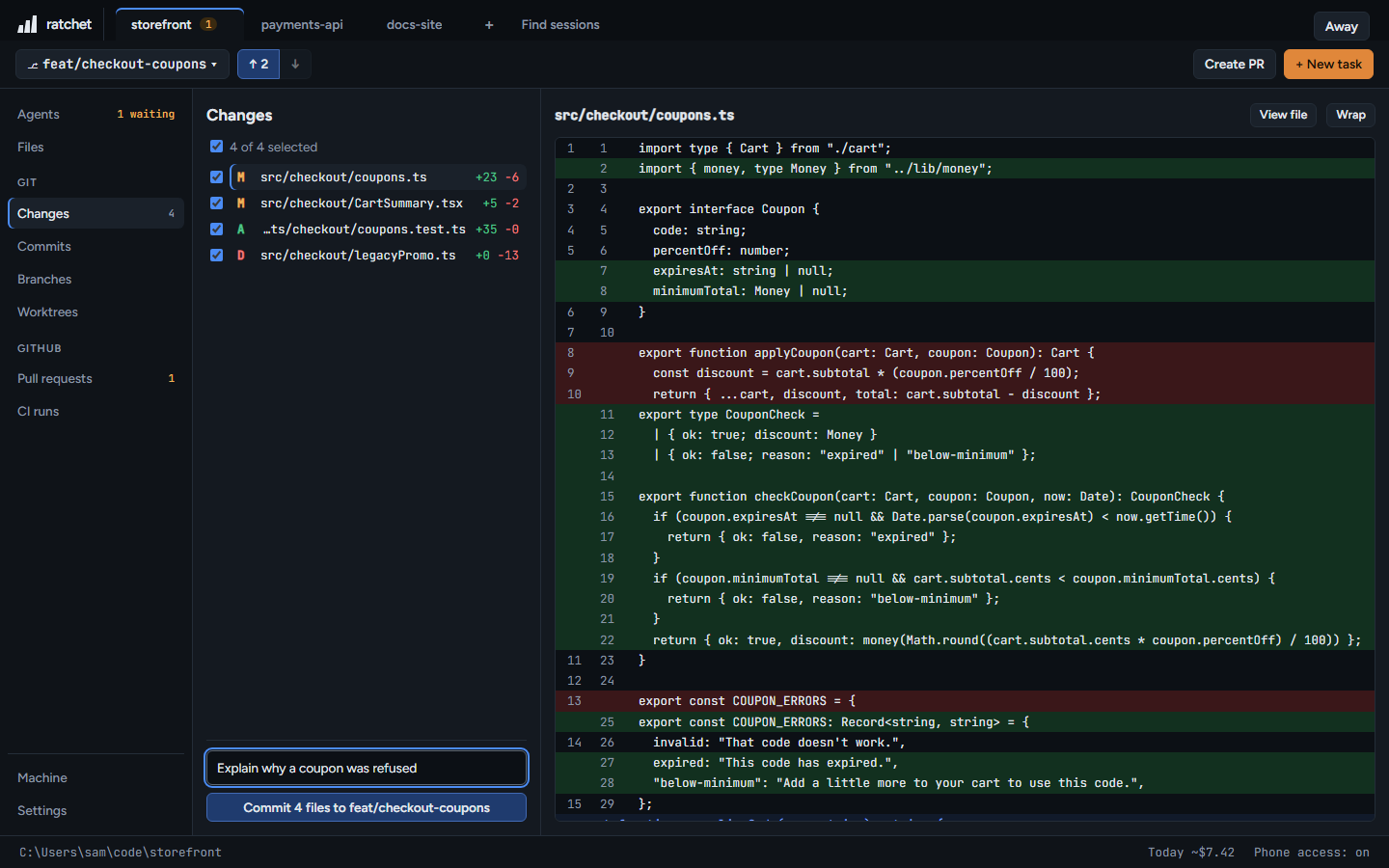This screenshot has height=868, width=1389.
Task: Select Changes in the sidebar
Action: pyautogui.click(x=95, y=213)
